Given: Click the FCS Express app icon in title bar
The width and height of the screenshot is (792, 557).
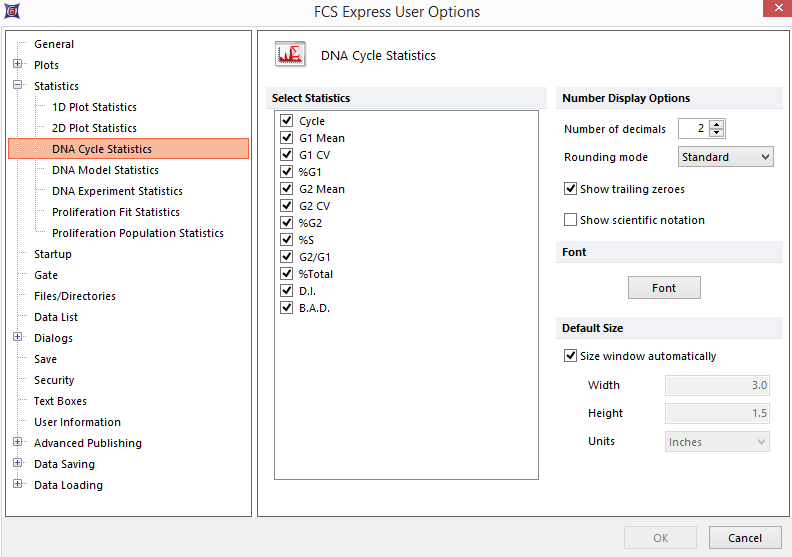Looking at the screenshot, I should pyautogui.click(x=11, y=12).
